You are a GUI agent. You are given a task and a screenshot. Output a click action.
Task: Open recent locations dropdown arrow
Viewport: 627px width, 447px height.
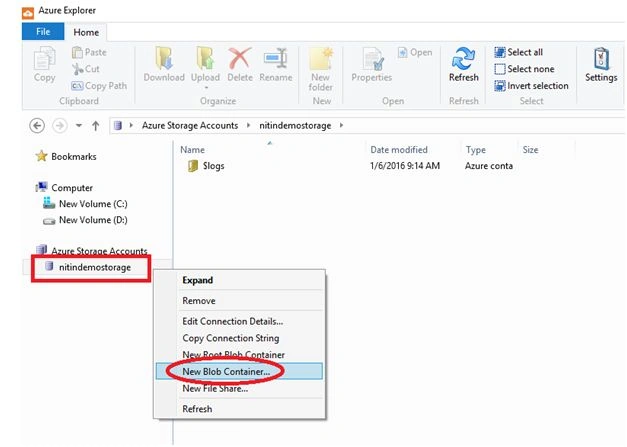79,126
